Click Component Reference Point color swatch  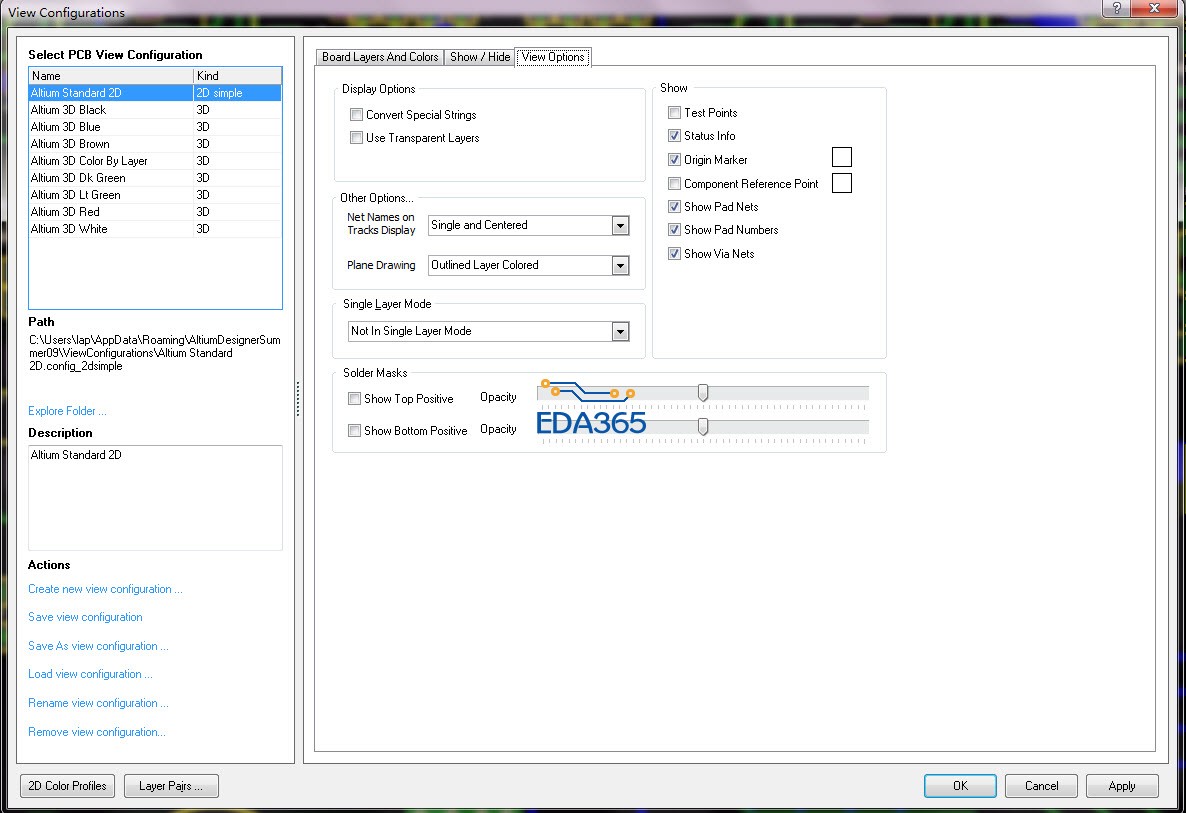842,183
